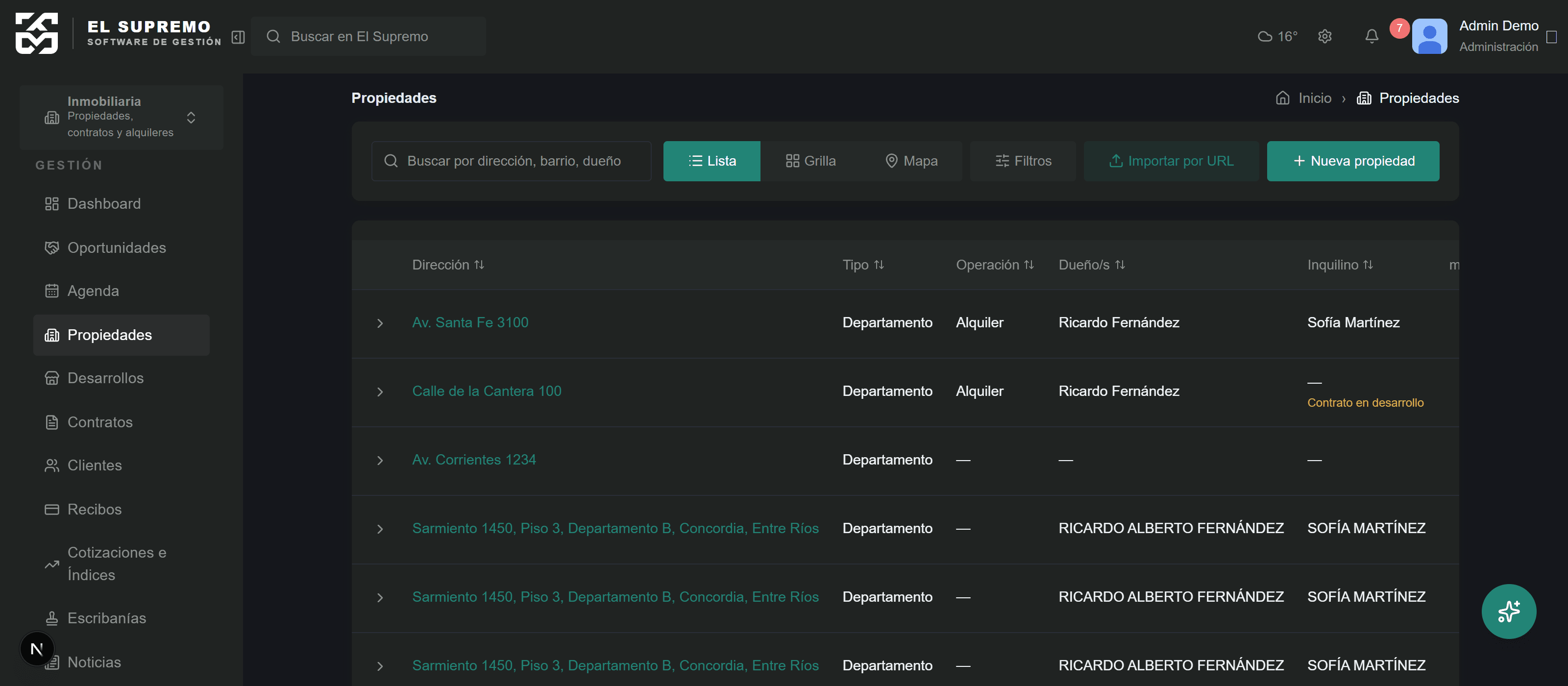The width and height of the screenshot is (1568, 686).
Task: Focus the property search by dirección field
Action: (x=511, y=161)
